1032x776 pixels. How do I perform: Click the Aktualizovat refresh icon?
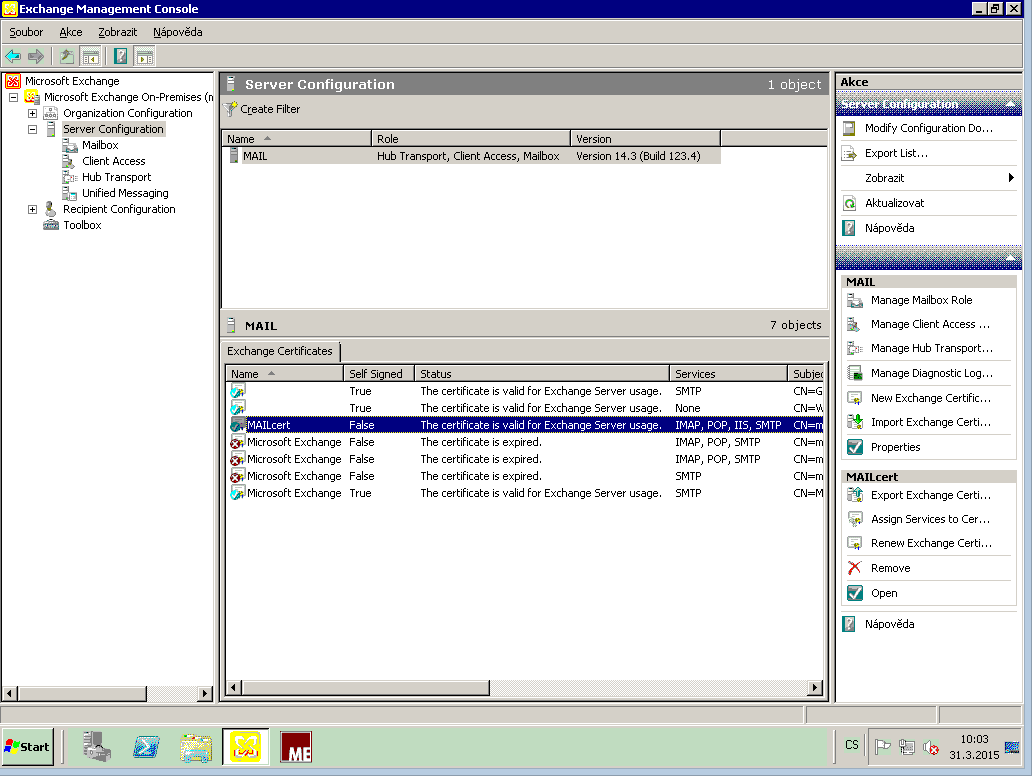849,203
